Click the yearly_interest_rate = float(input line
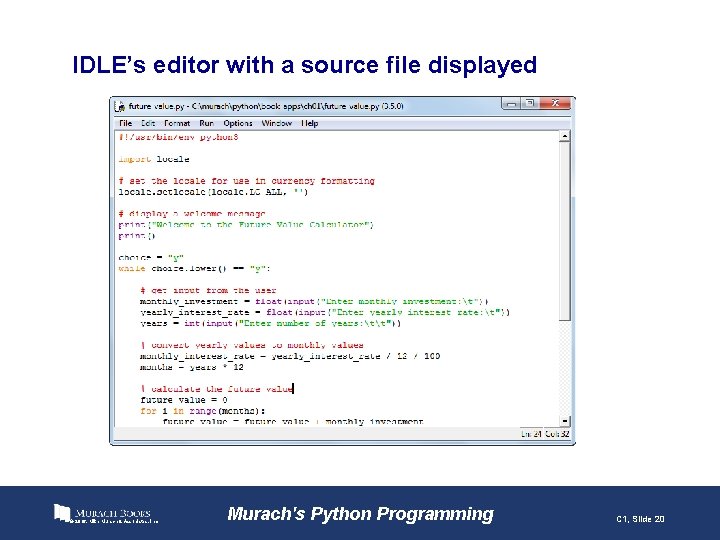The image size is (720, 540). click(325, 312)
